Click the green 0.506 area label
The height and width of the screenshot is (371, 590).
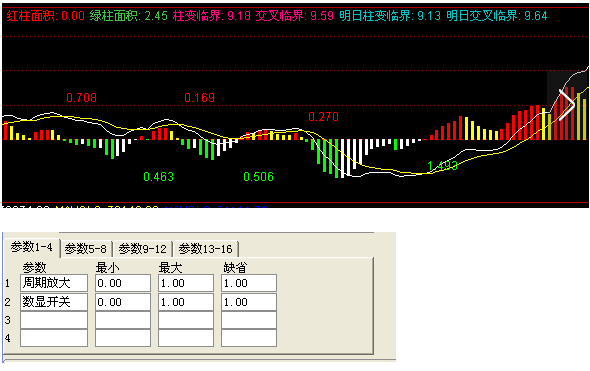pos(259,176)
